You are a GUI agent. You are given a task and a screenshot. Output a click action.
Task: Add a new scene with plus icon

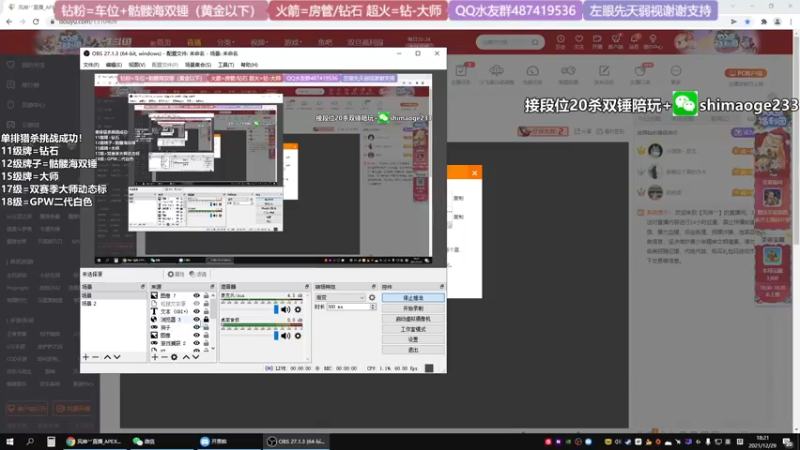pos(86,357)
